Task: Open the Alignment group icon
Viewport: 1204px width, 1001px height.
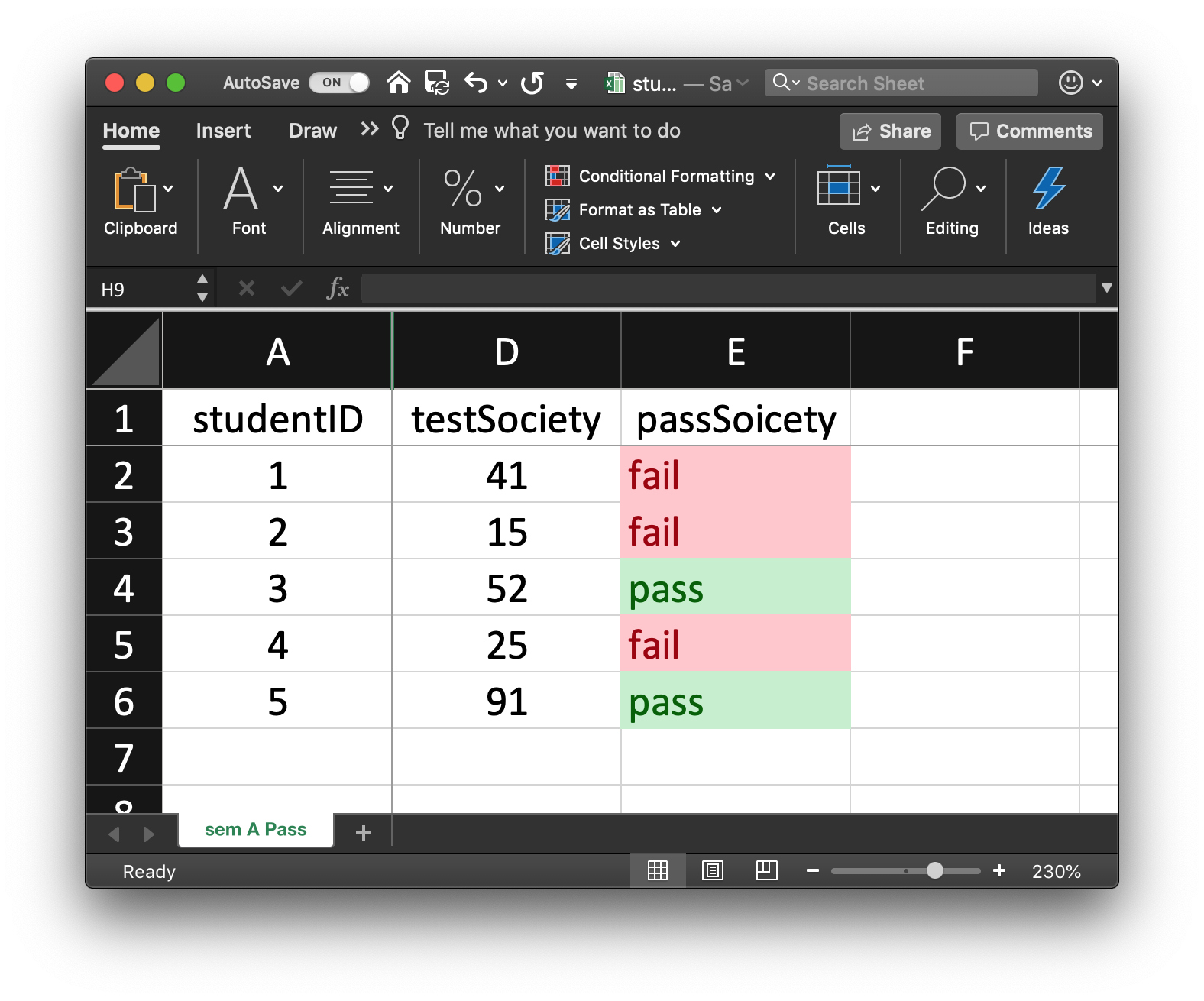Action: pyautogui.click(x=351, y=188)
